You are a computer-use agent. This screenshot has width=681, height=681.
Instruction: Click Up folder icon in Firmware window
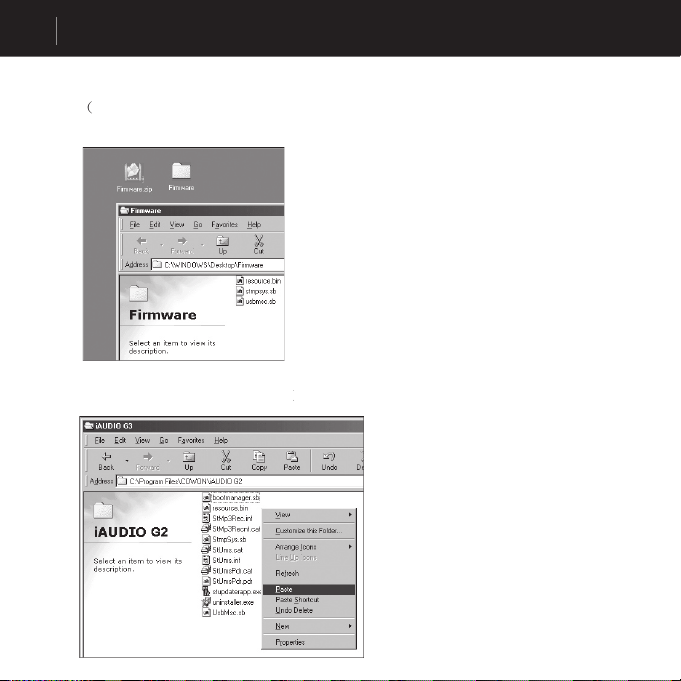click(x=222, y=245)
